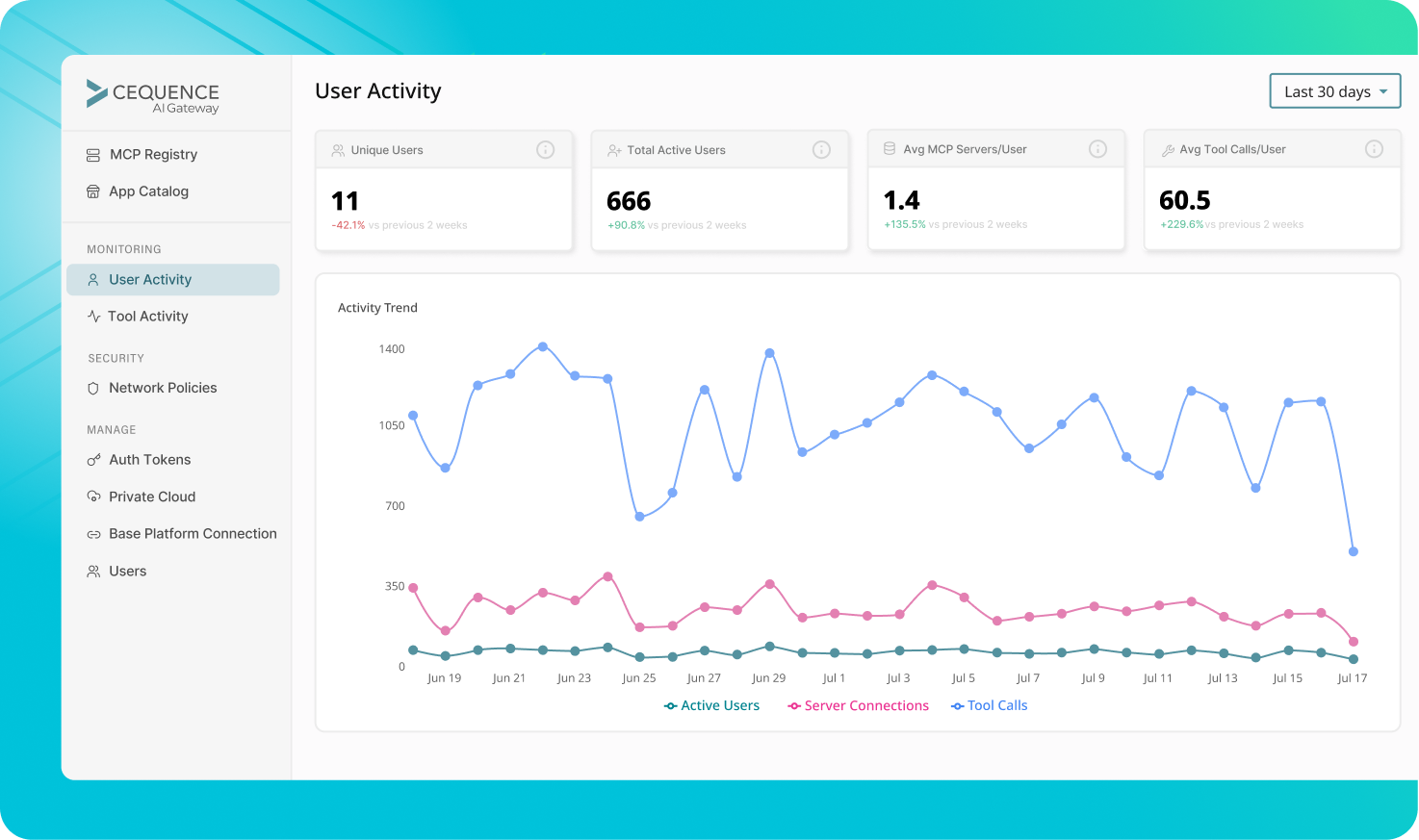Image resolution: width=1419 pixels, height=840 pixels.
Task: Open the Last 30 days dropdown
Action: [1334, 90]
